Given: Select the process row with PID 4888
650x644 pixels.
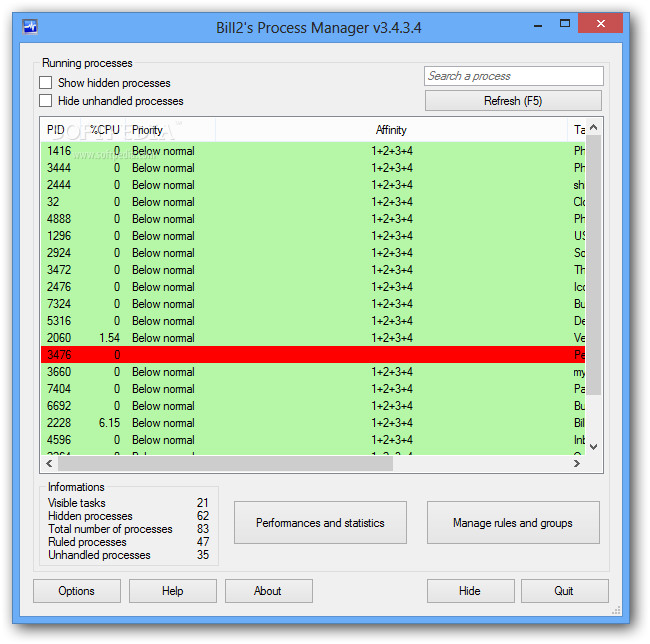Looking at the screenshot, I should 313,219.
